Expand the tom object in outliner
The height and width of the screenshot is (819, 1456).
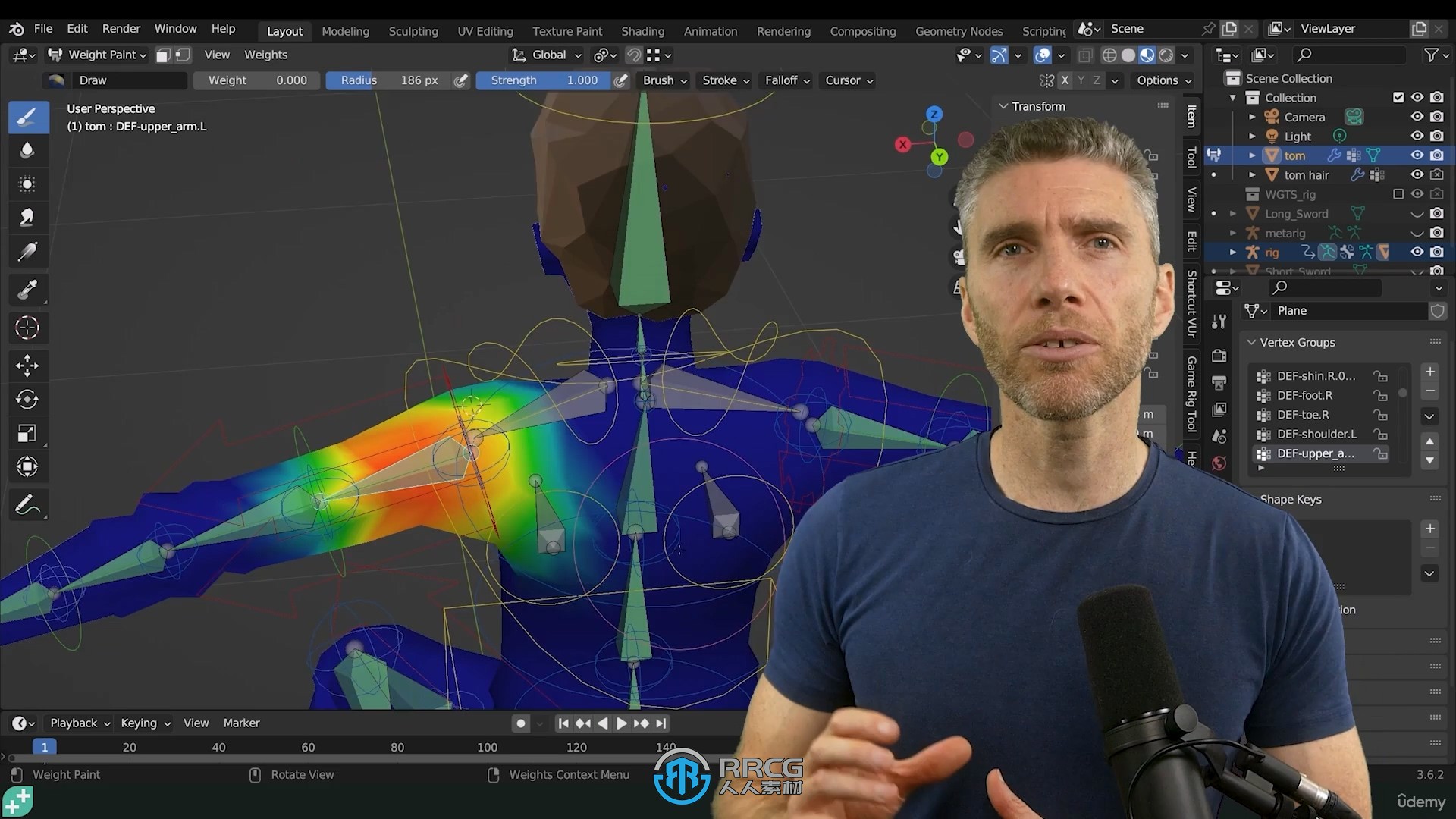pos(1252,155)
